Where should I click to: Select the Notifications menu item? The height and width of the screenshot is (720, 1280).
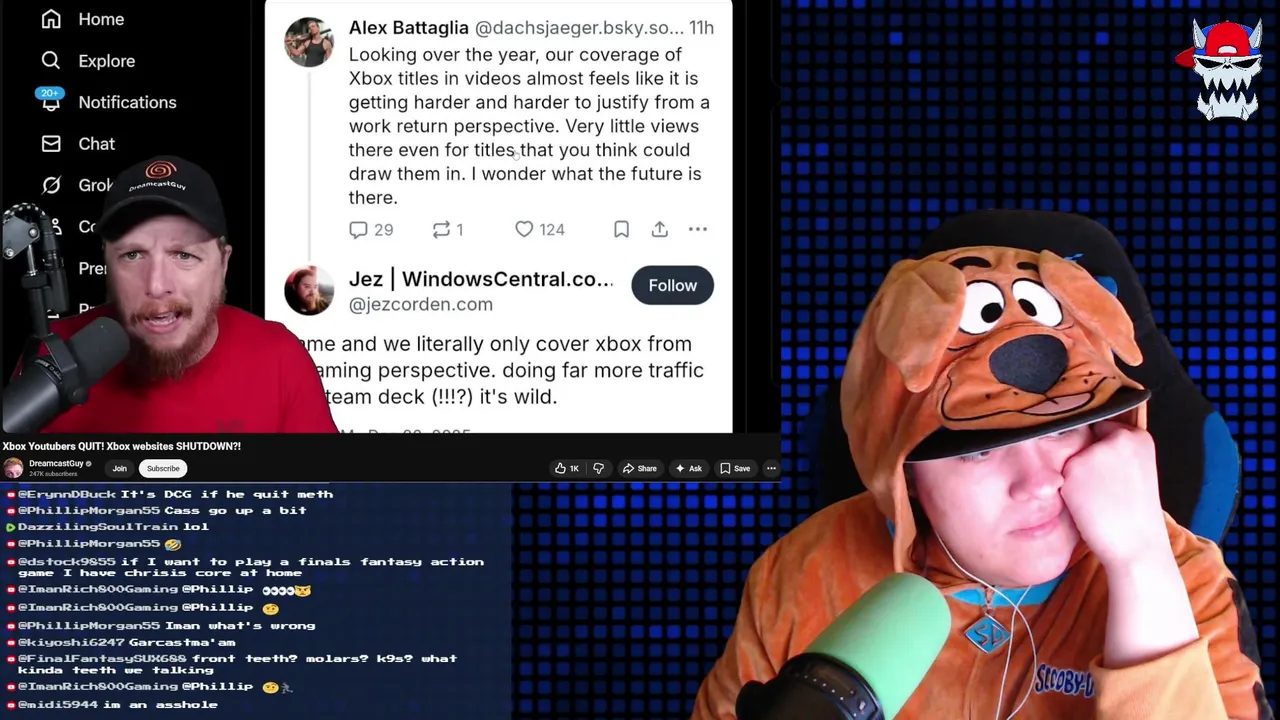(x=127, y=102)
